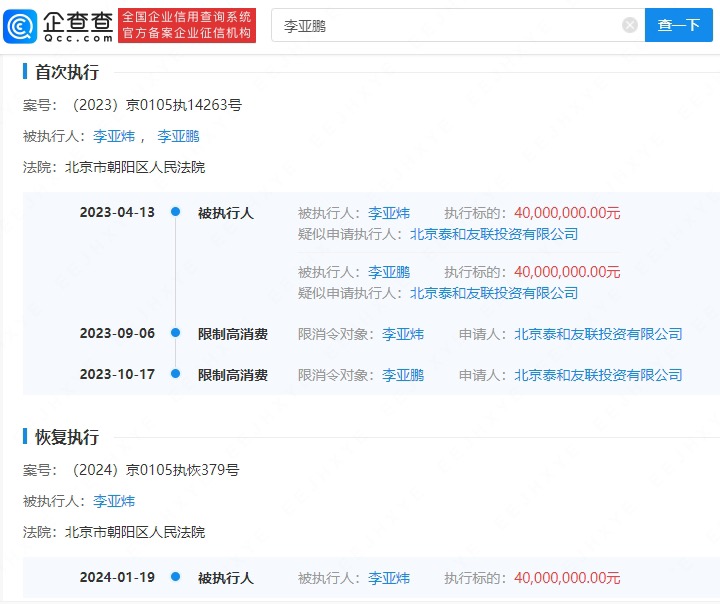
Task: Click 40,000,000.00元 amount beside 李亚炜 in 2023-04-13 entry
Action: click(x=567, y=213)
